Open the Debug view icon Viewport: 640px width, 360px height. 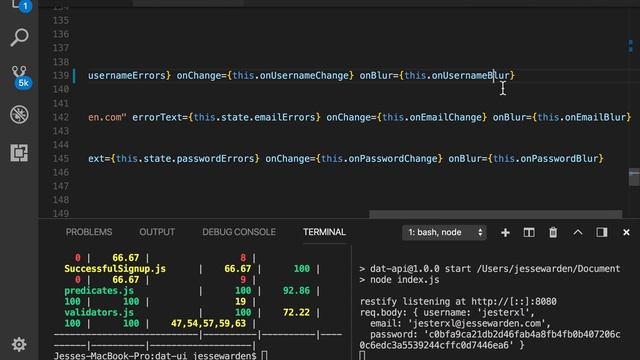coord(19,114)
